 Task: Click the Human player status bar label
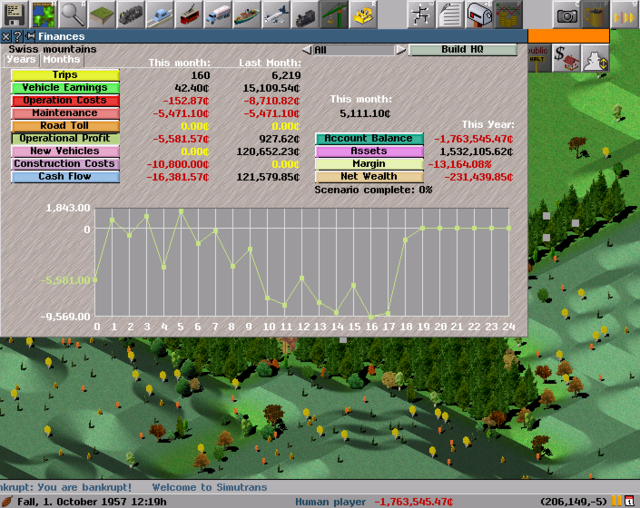click(330, 501)
